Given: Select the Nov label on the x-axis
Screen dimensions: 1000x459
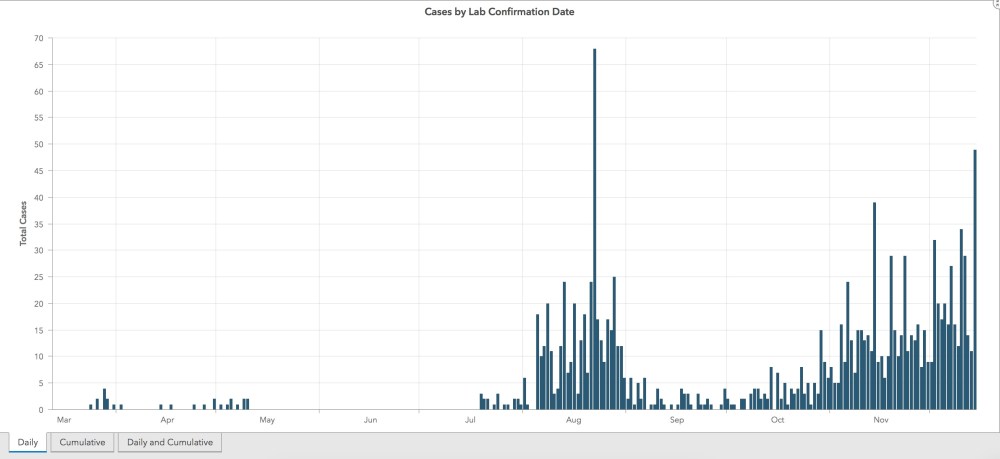Looking at the screenshot, I should tap(881, 420).
